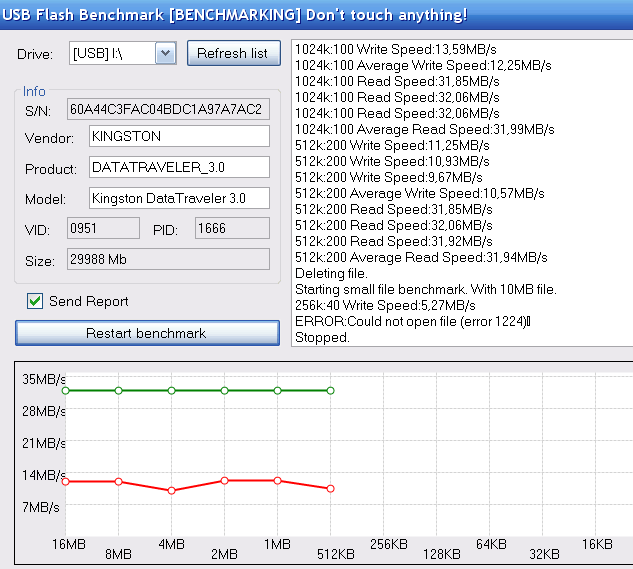Click the red write-speed point at 512KB
This screenshot has height=569, width=633.
pyautogui.click(x=330, y=489)
